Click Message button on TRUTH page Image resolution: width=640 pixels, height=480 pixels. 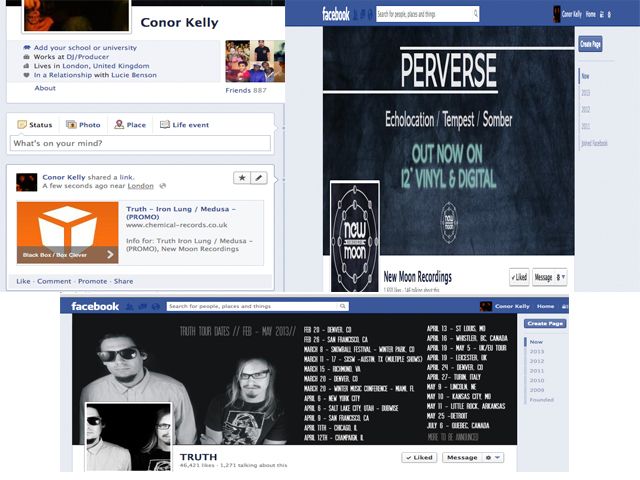462,458
